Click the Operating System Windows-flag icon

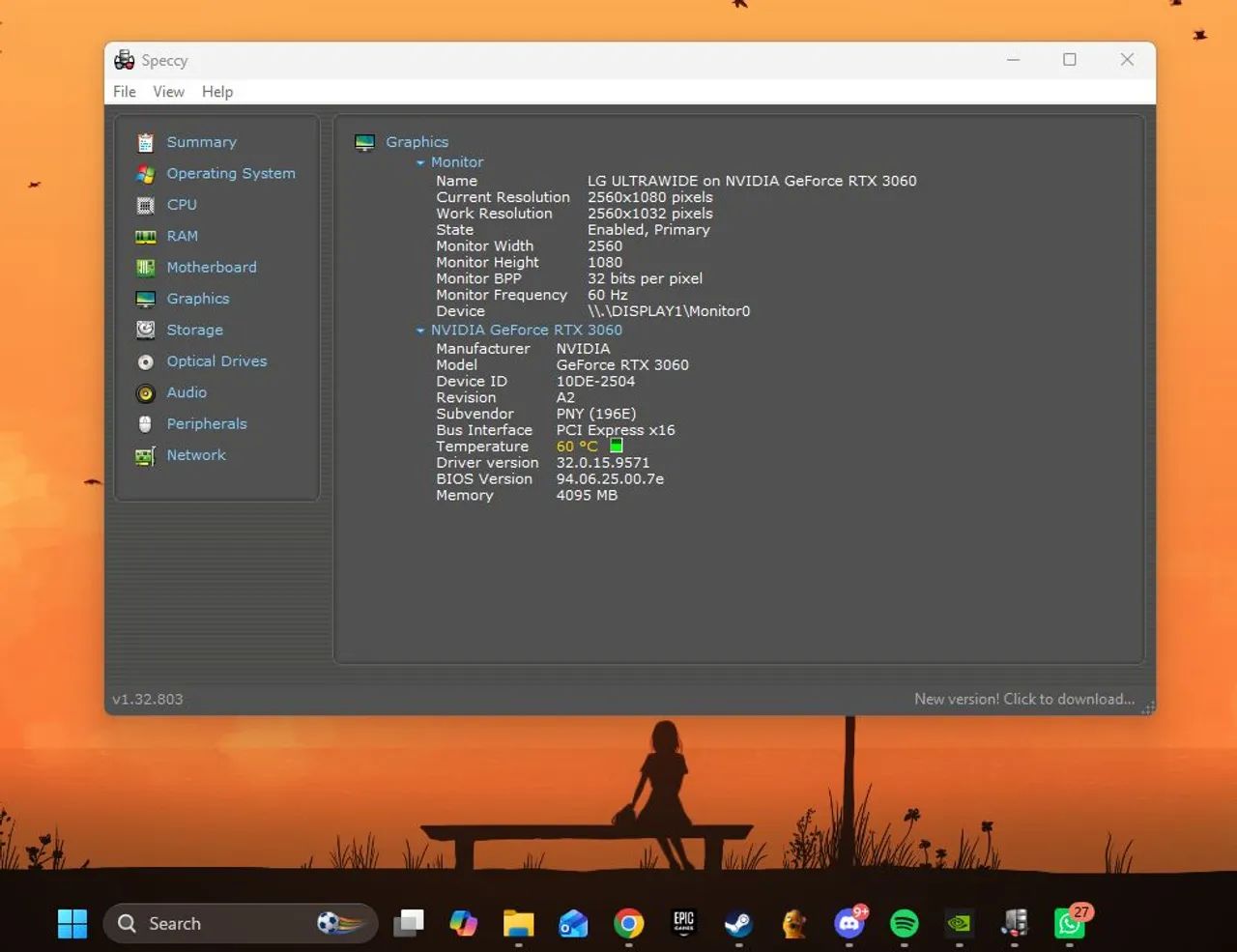pos(145,174)
